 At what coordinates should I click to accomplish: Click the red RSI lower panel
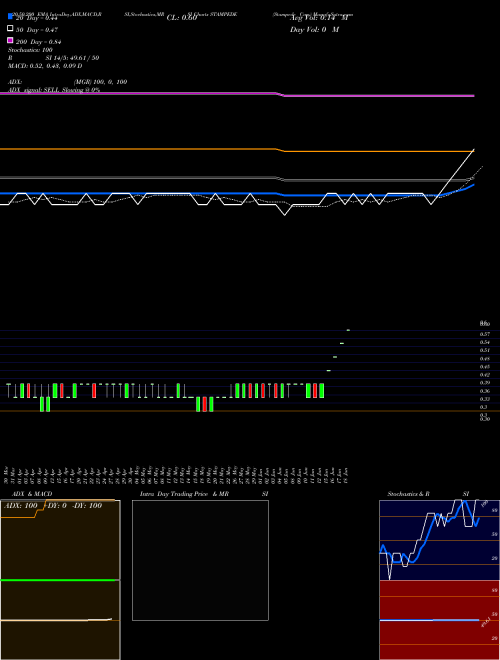pos(439,620)
